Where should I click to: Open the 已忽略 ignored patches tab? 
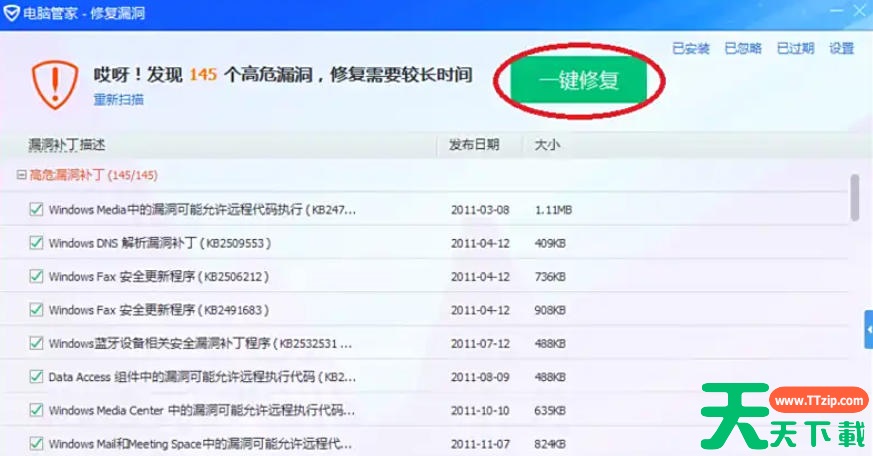[x=743, y=48]
